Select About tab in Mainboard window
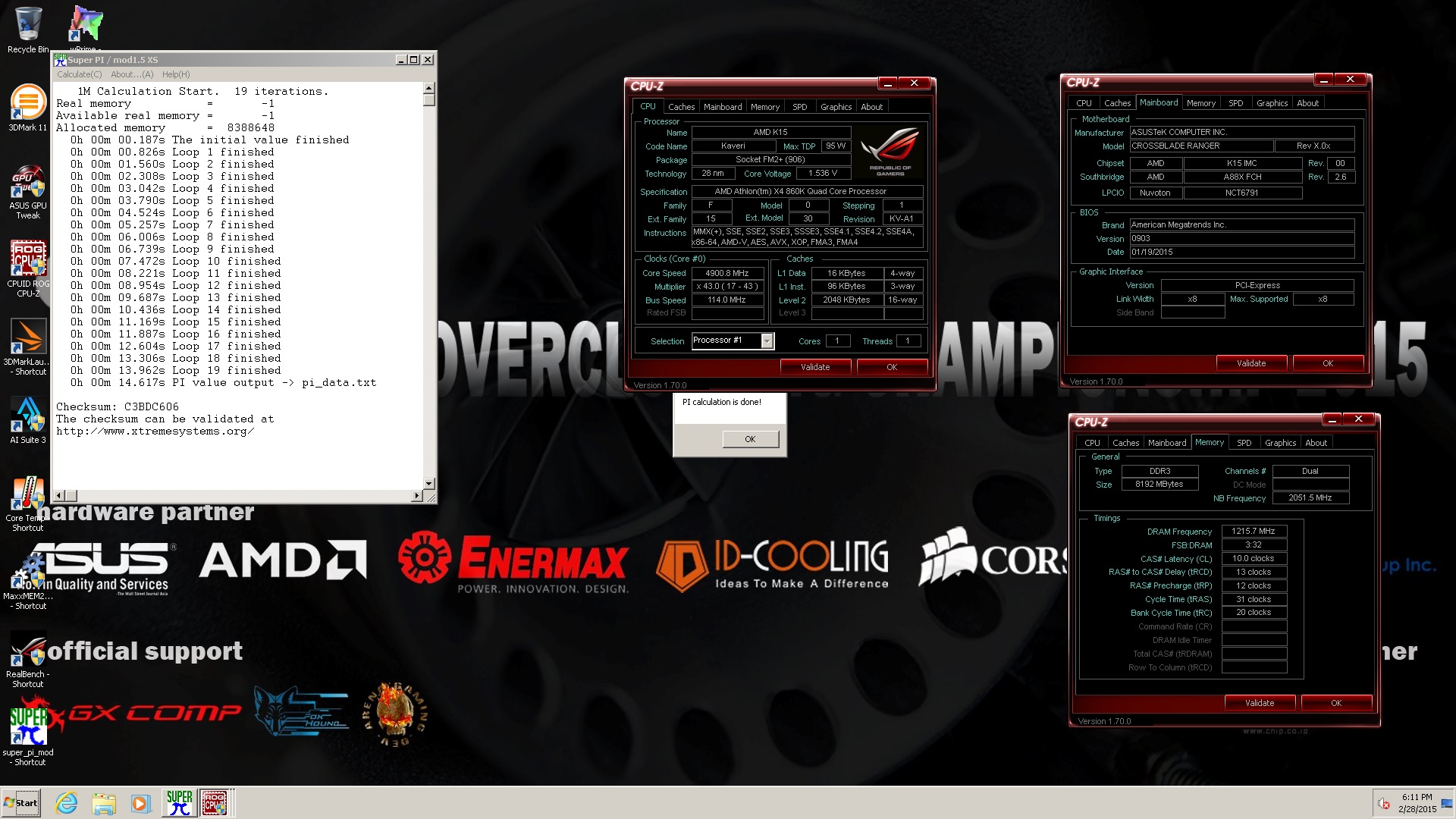The width and height of the screenshot is (1456, 819). [1307, 103]
